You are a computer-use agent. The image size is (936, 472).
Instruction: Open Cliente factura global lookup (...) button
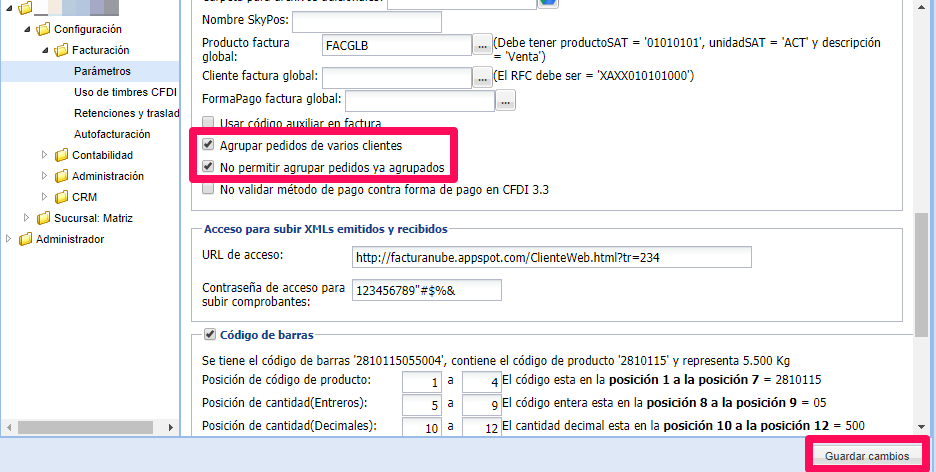click(482, 77)
